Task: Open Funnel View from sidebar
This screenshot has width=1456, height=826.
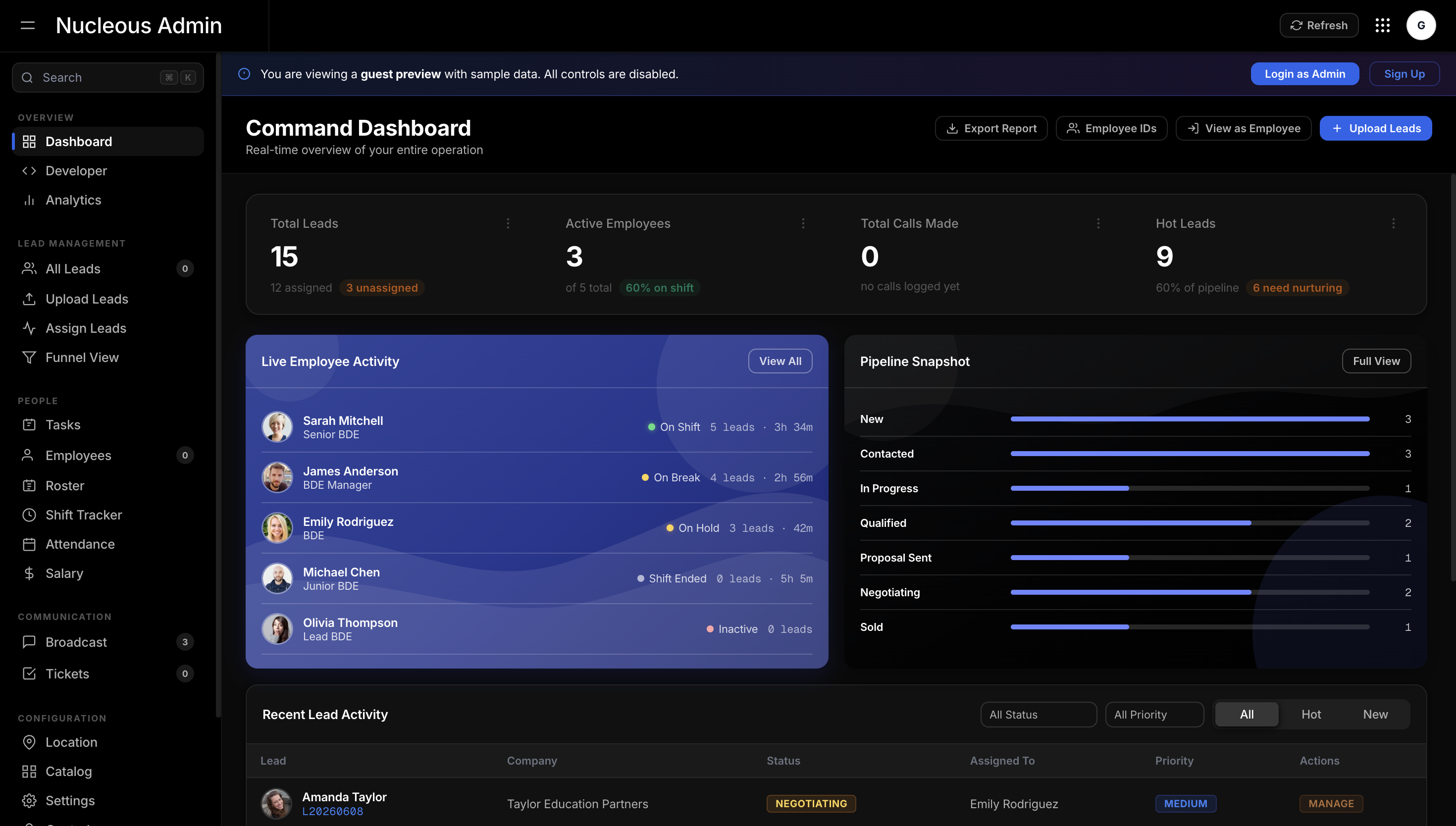Action: tap(108, 358)
